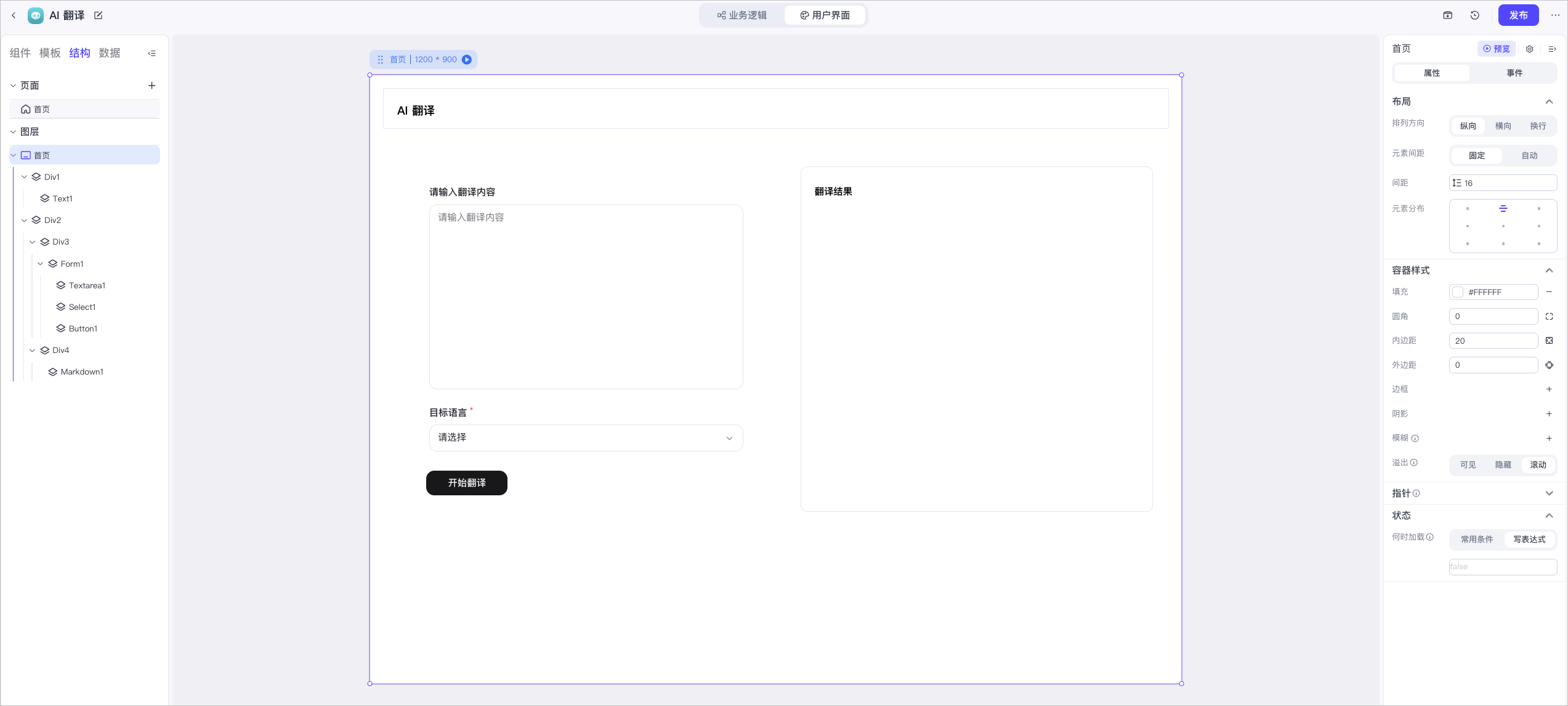Open the 事件 tab
The image size is (1568, 706).
[x=1514, y=73]
